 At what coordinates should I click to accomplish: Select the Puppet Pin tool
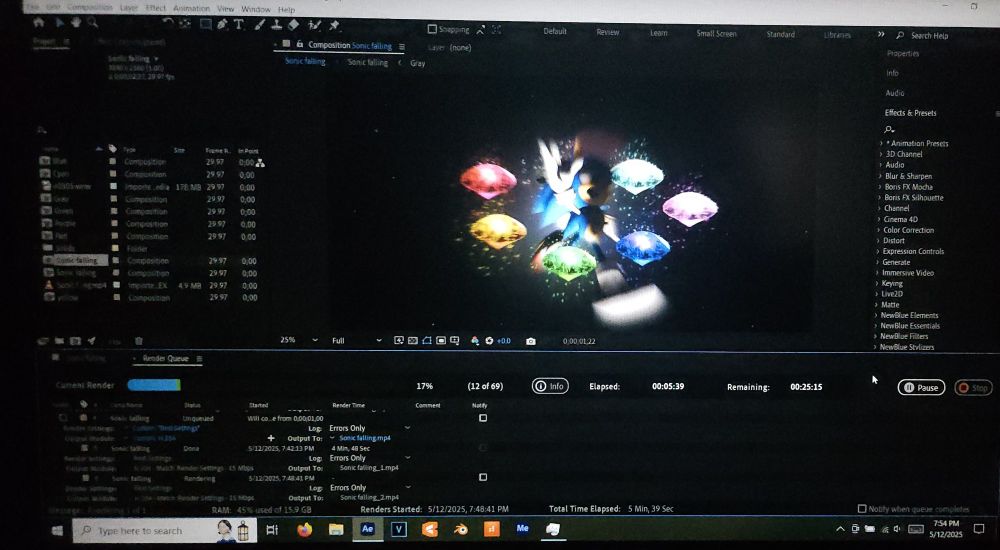click(334, 25)
